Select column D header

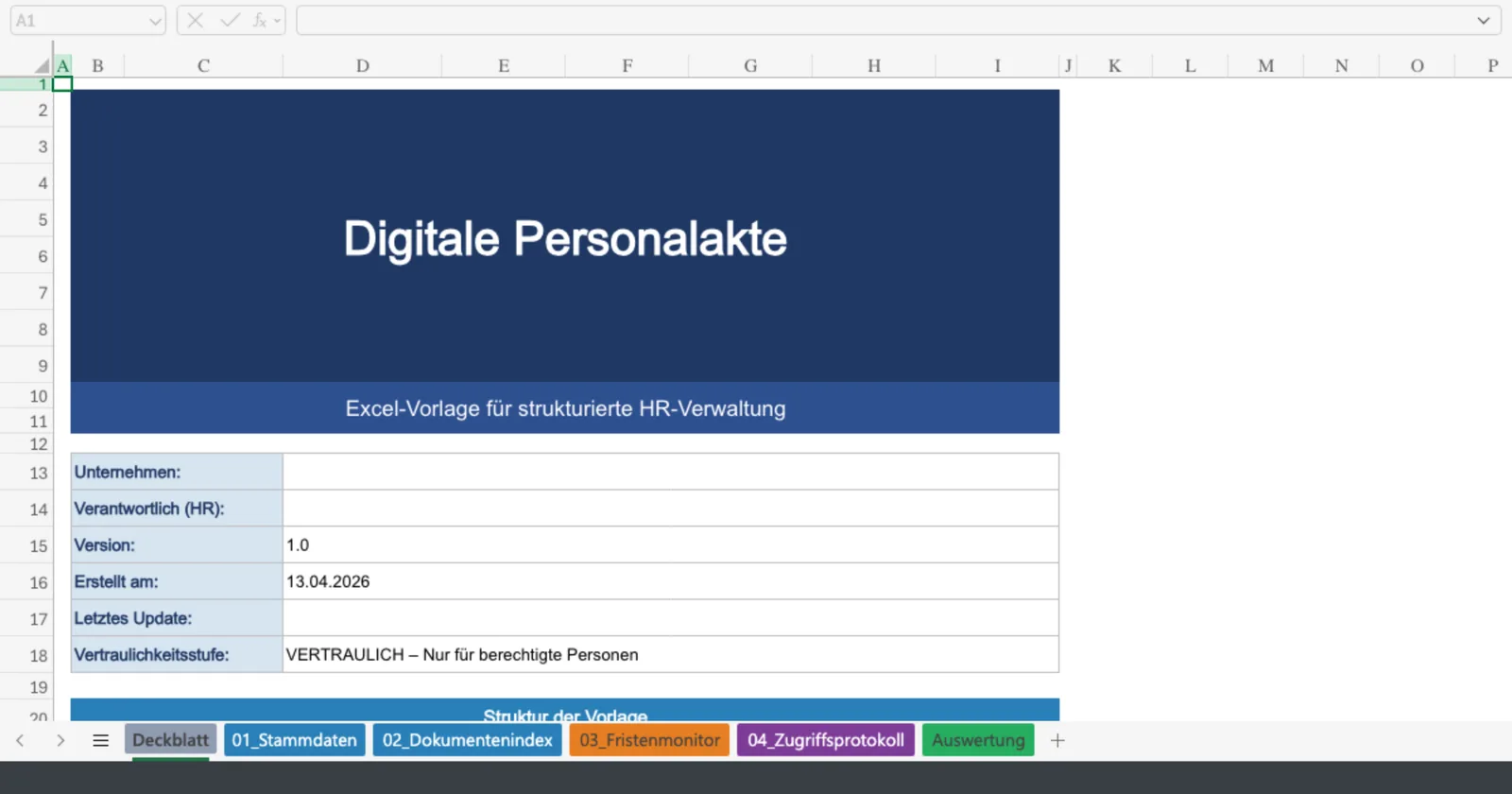(362, 65)
